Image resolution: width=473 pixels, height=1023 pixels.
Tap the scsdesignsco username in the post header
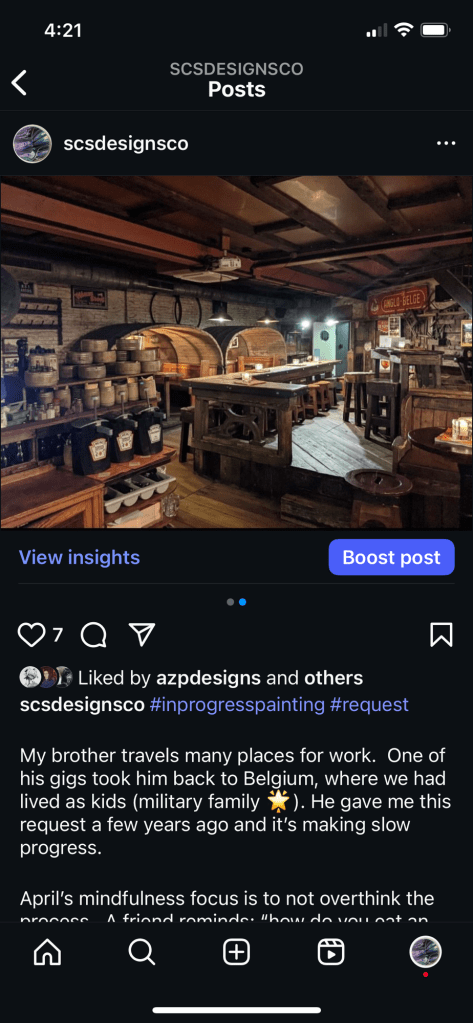126,144
